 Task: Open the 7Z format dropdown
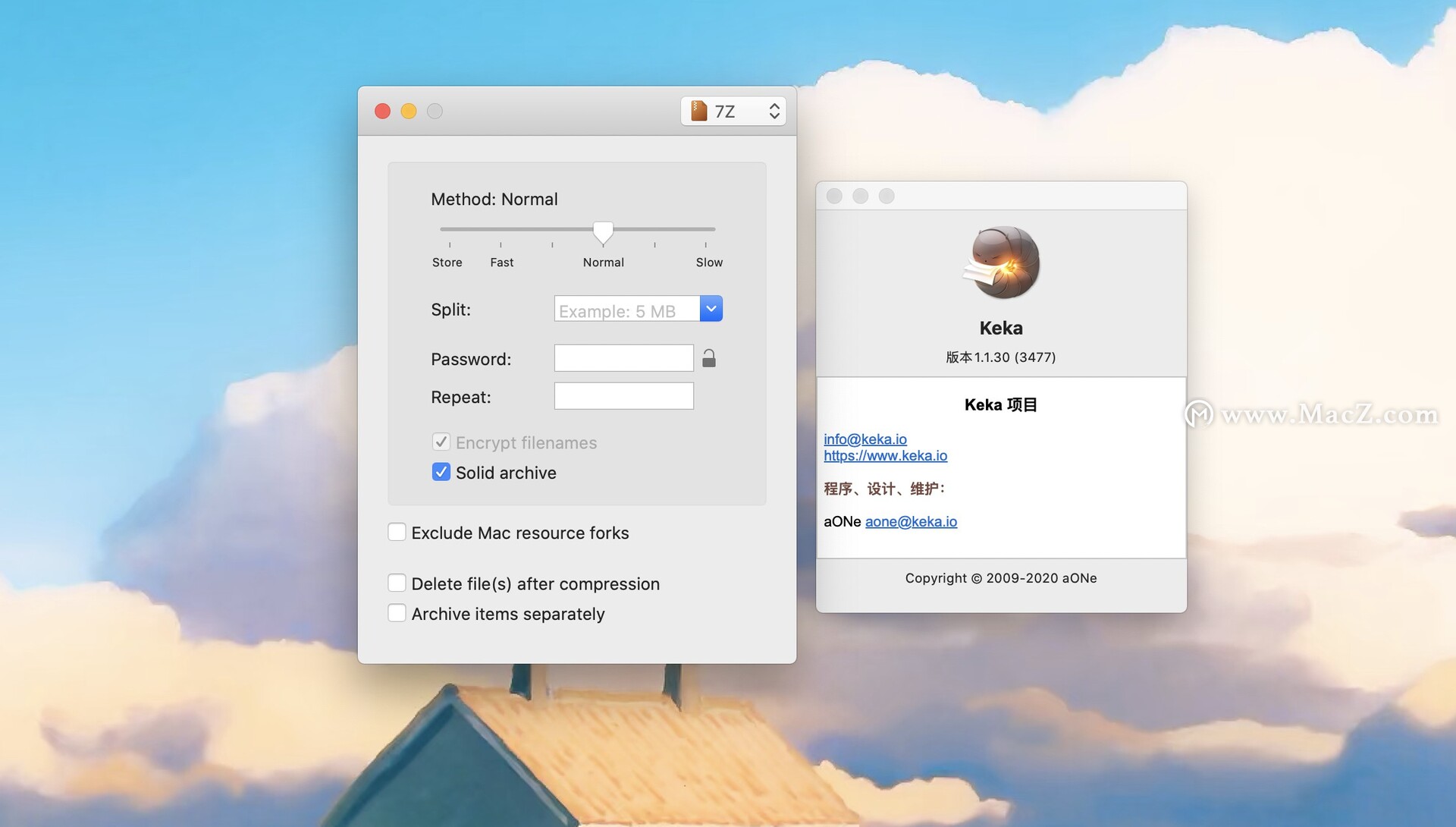(733, 112)
